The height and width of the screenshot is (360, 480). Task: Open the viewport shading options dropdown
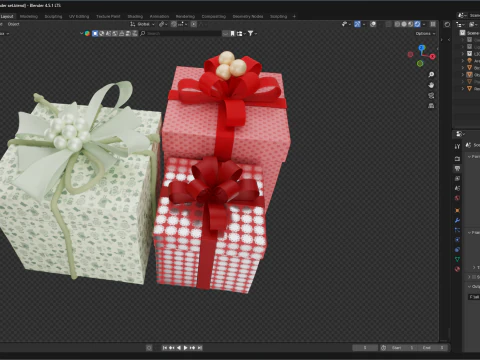(x=424, y=24)
